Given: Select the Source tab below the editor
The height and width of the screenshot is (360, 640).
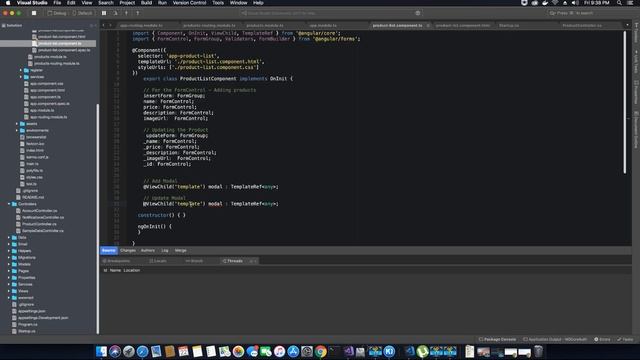Looking at the screenshot, I should point(109,251).
